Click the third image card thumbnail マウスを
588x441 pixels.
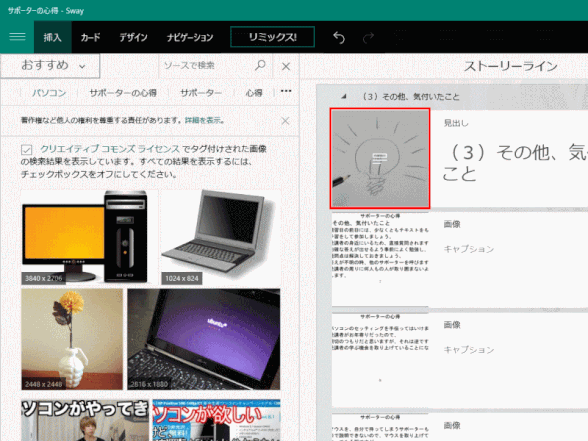(x=380, y=427)
